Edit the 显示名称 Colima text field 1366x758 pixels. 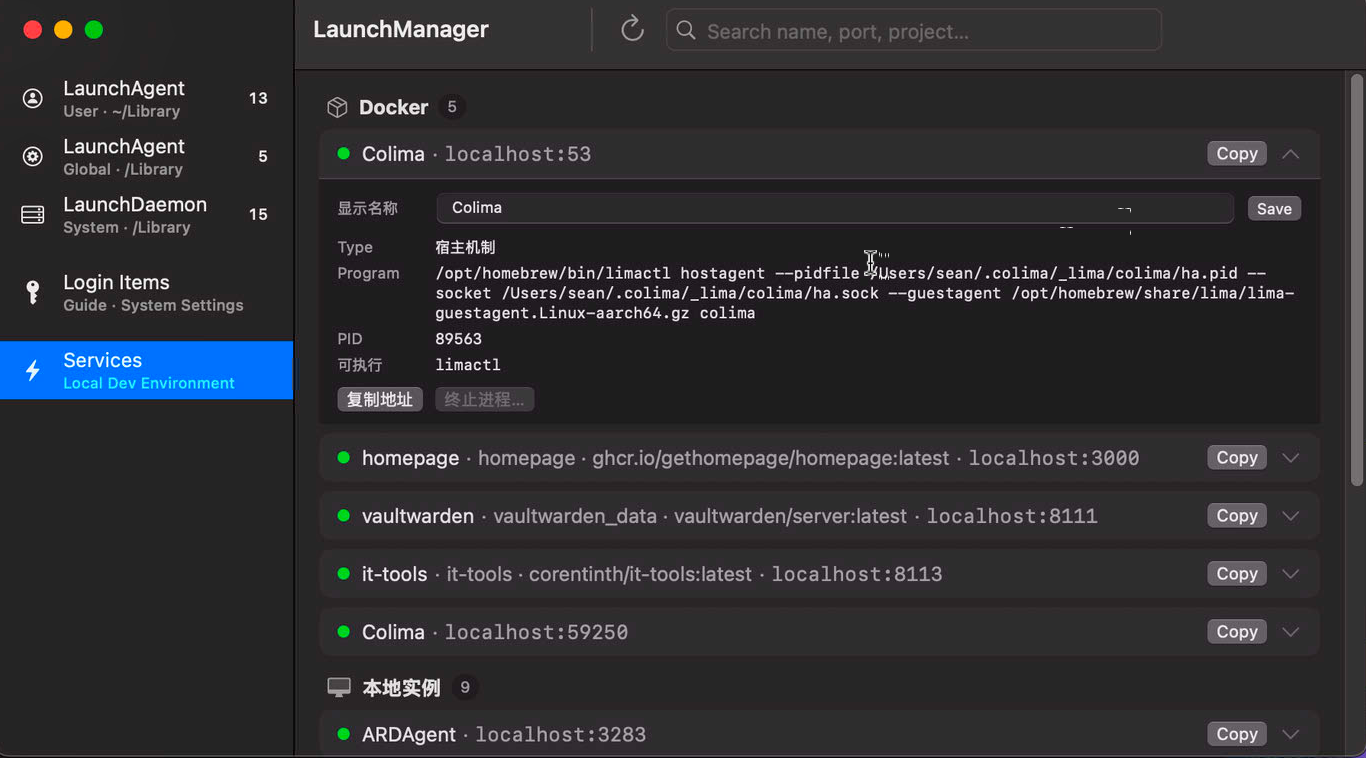coord(835,208)
